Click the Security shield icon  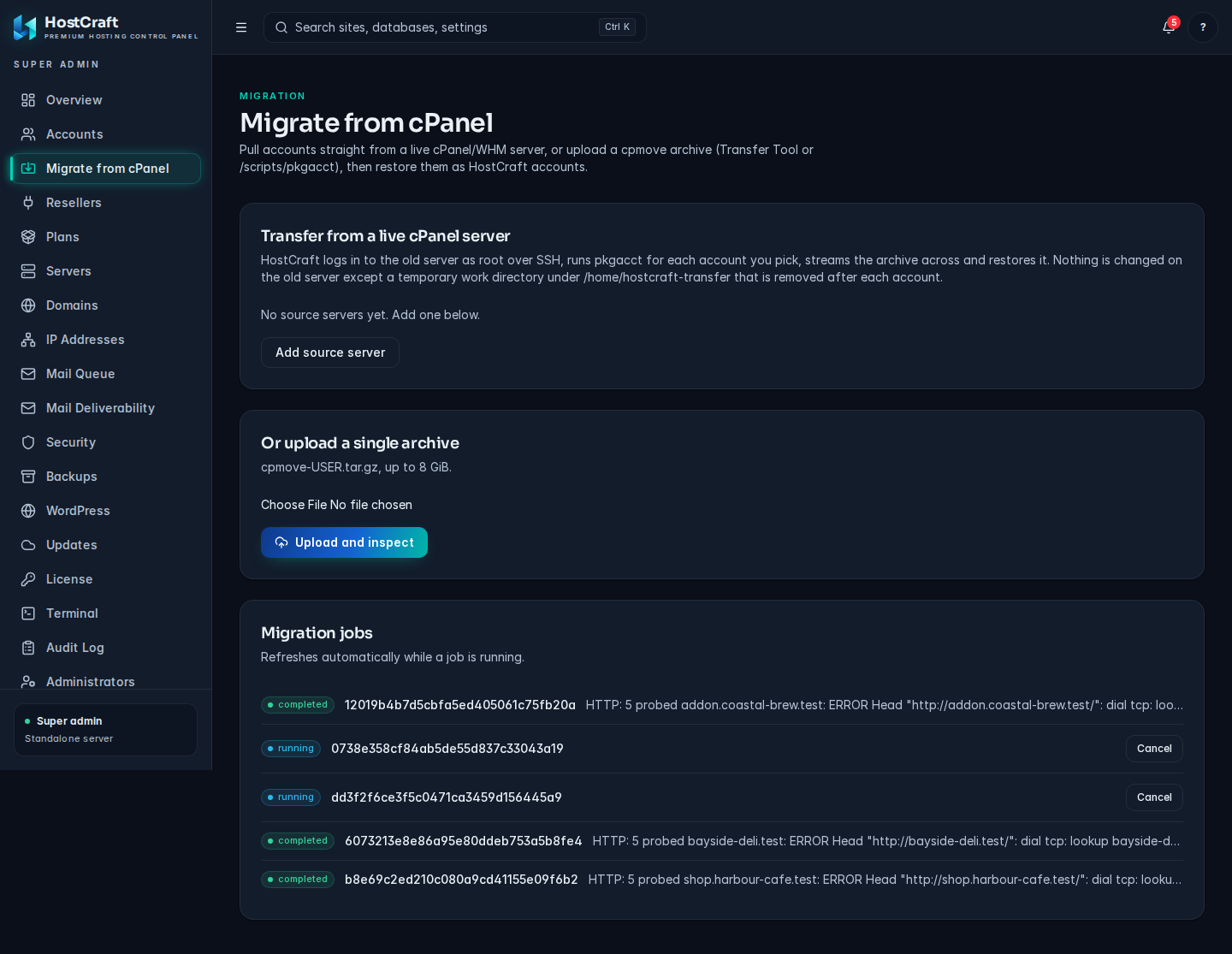coord(28,442)
